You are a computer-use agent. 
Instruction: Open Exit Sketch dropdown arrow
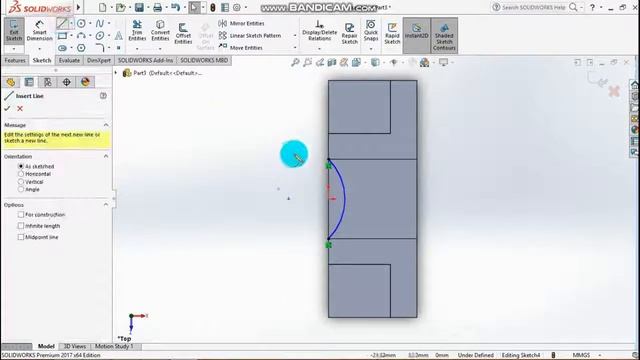pos(14,49)
